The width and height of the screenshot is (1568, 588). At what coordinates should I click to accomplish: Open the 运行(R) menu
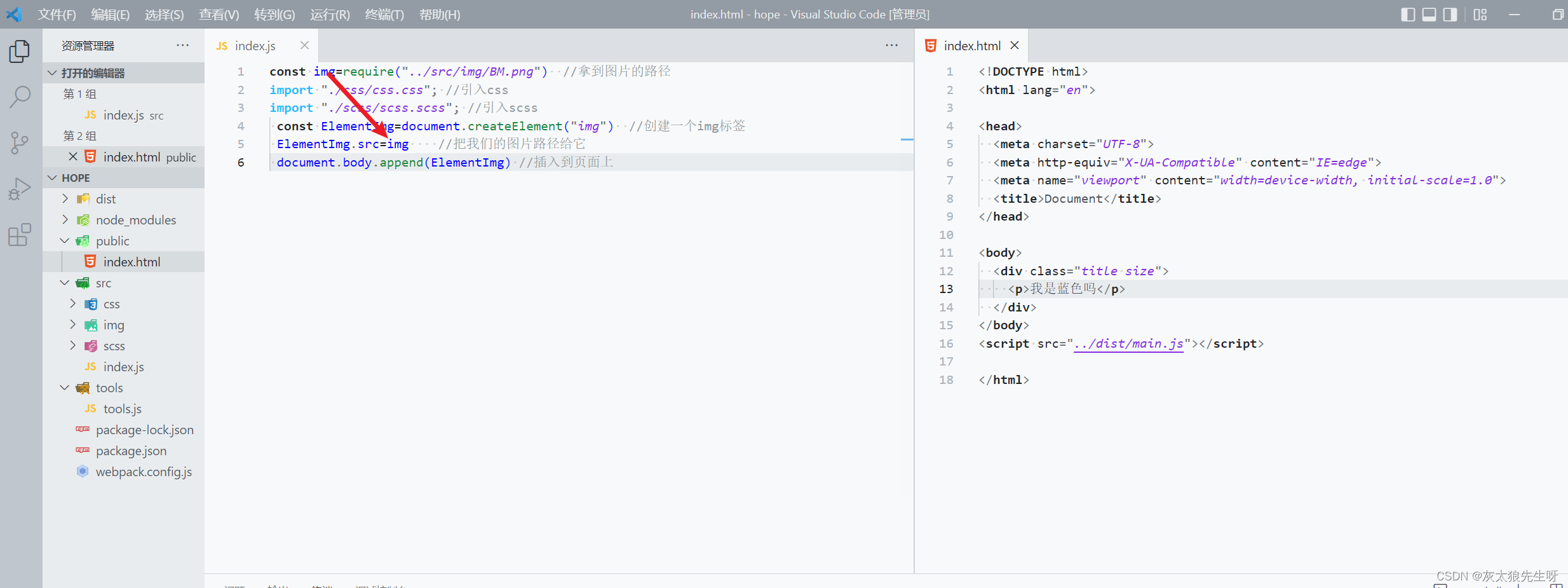coord(330,14)
